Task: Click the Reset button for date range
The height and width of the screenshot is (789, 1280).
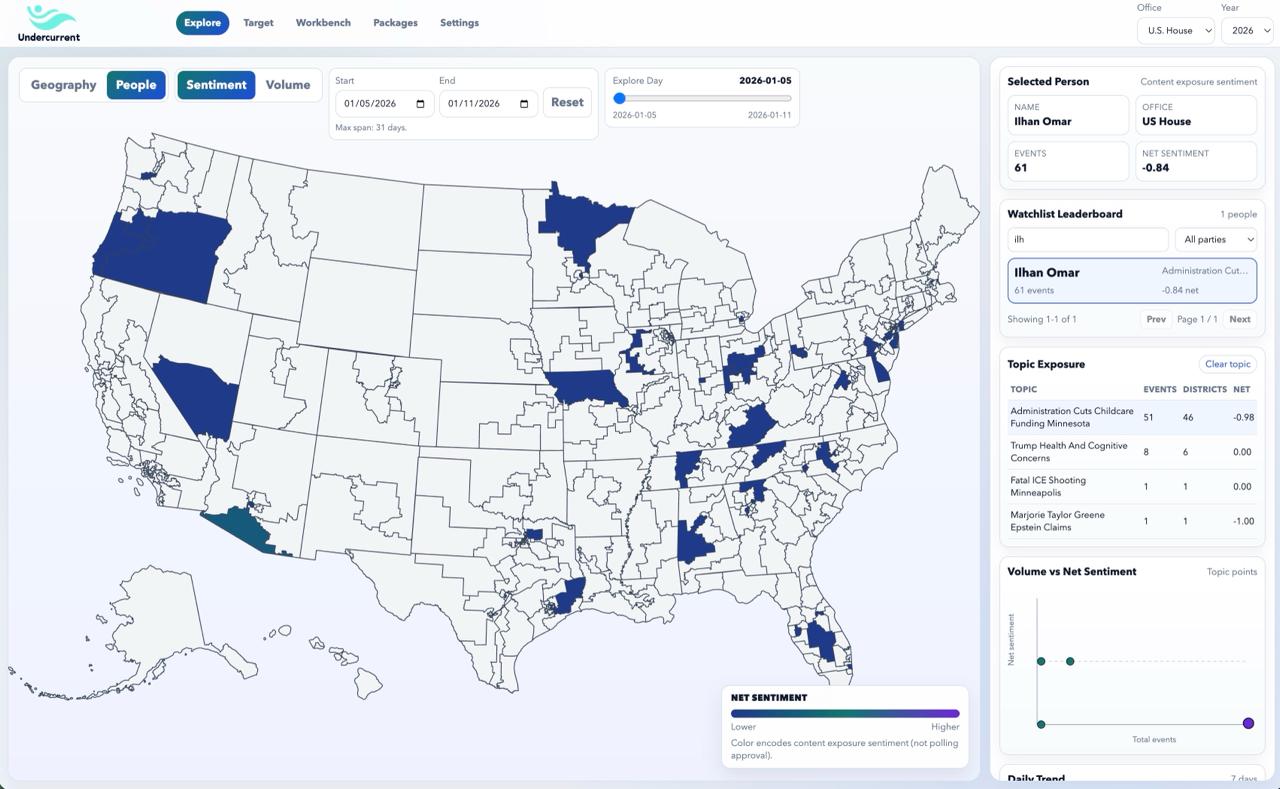Action: (x=567, y=101)
